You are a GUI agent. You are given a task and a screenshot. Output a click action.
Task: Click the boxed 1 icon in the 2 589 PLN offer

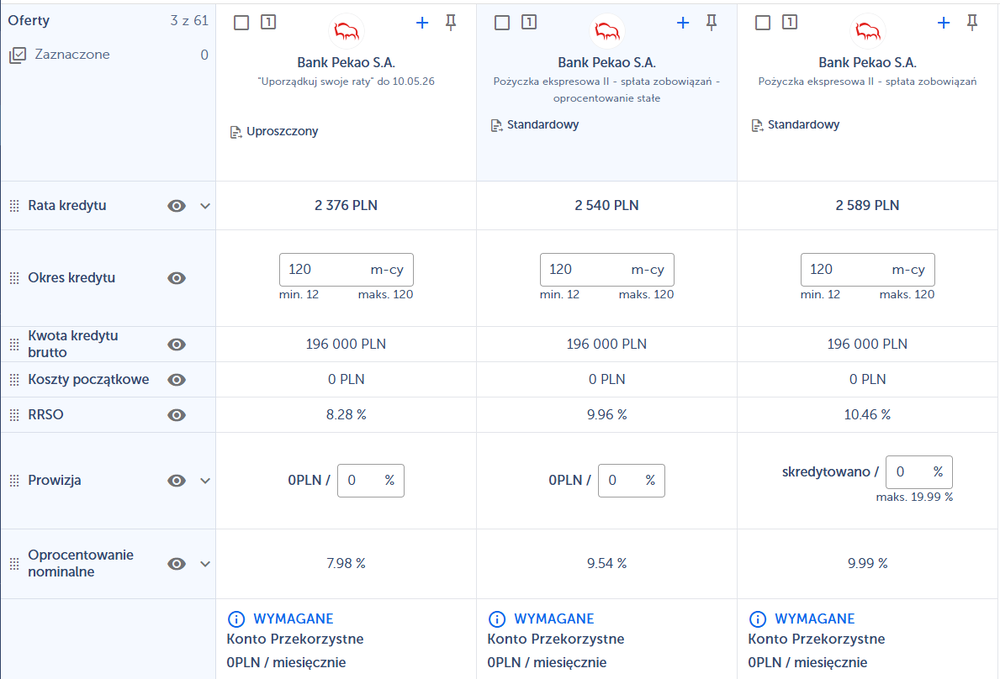pos(790,22)
